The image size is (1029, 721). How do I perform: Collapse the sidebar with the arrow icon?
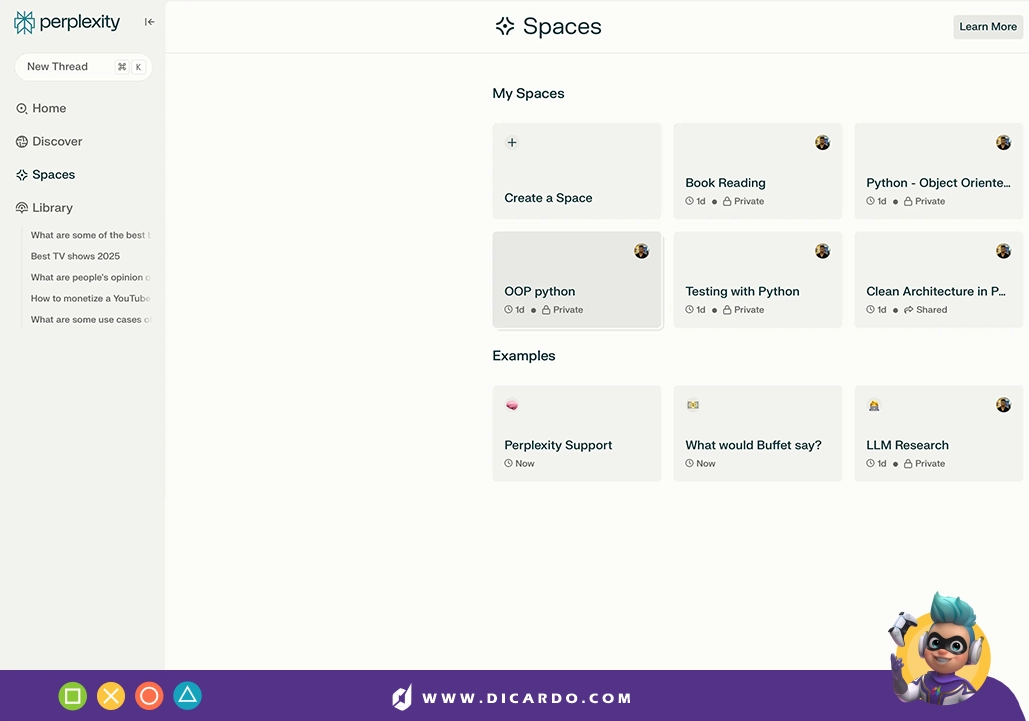click(150, 22)
